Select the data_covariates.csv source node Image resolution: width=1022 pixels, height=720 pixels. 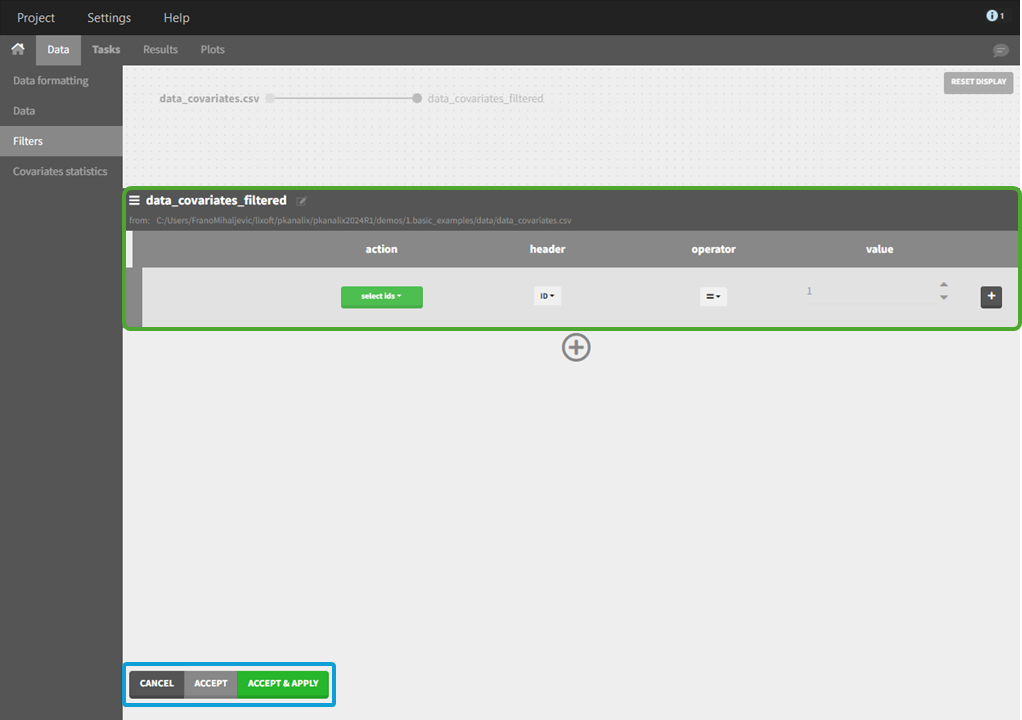pos(270,98)
